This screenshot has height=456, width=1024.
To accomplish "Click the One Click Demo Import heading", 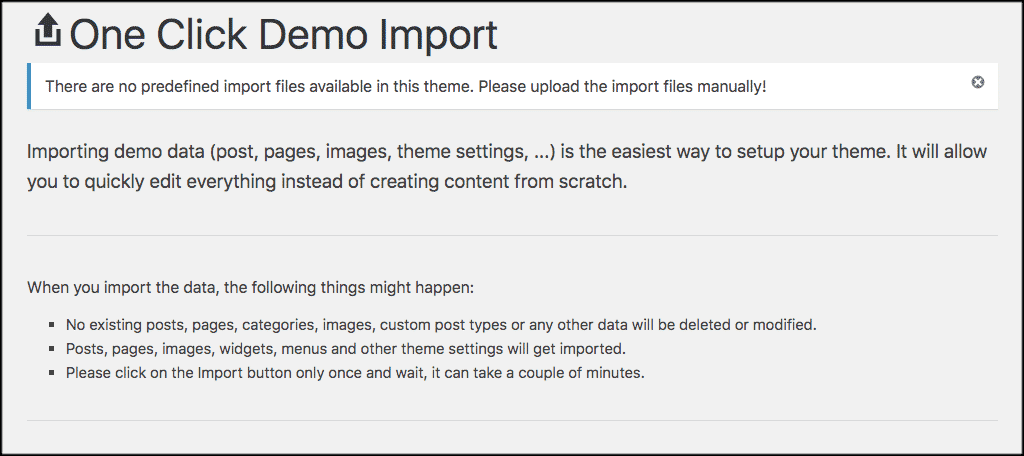I will click(x=283, y=35).
